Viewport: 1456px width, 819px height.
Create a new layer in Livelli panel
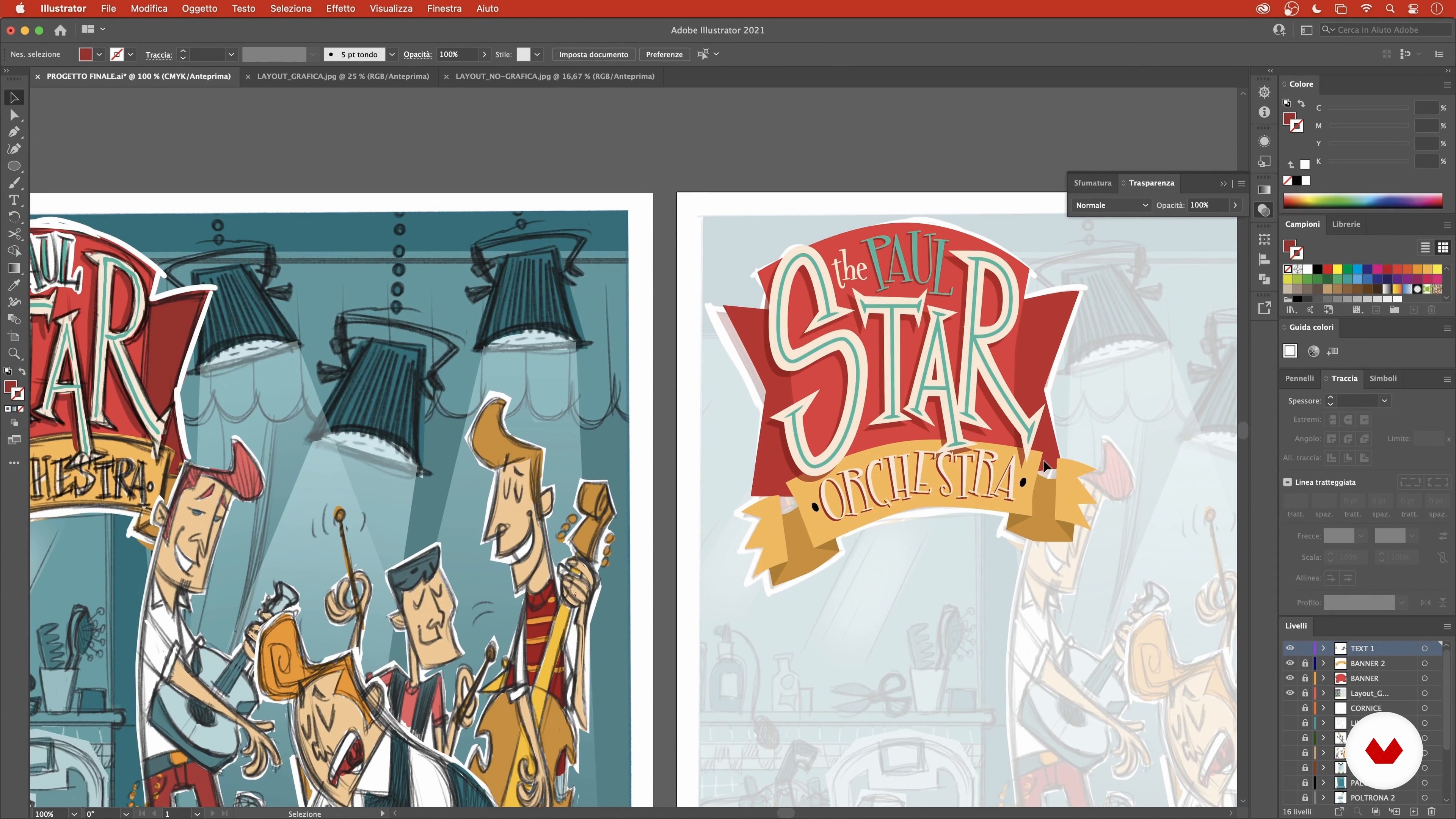[1413, 812]
